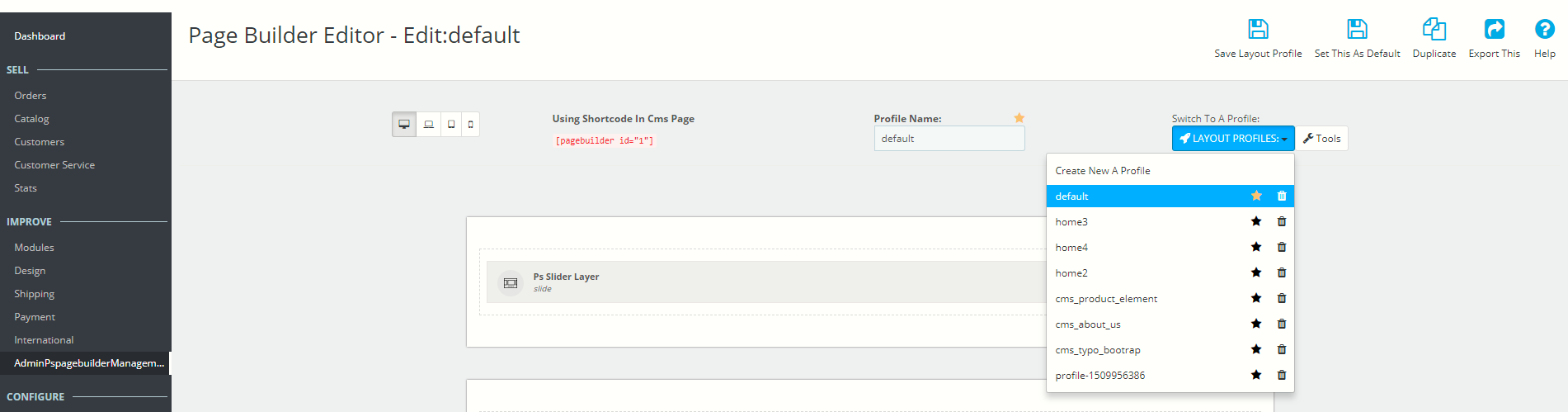This screenshot has height=412, width=1568.
Task: Open the Help icon
Action: (1544, 30)
